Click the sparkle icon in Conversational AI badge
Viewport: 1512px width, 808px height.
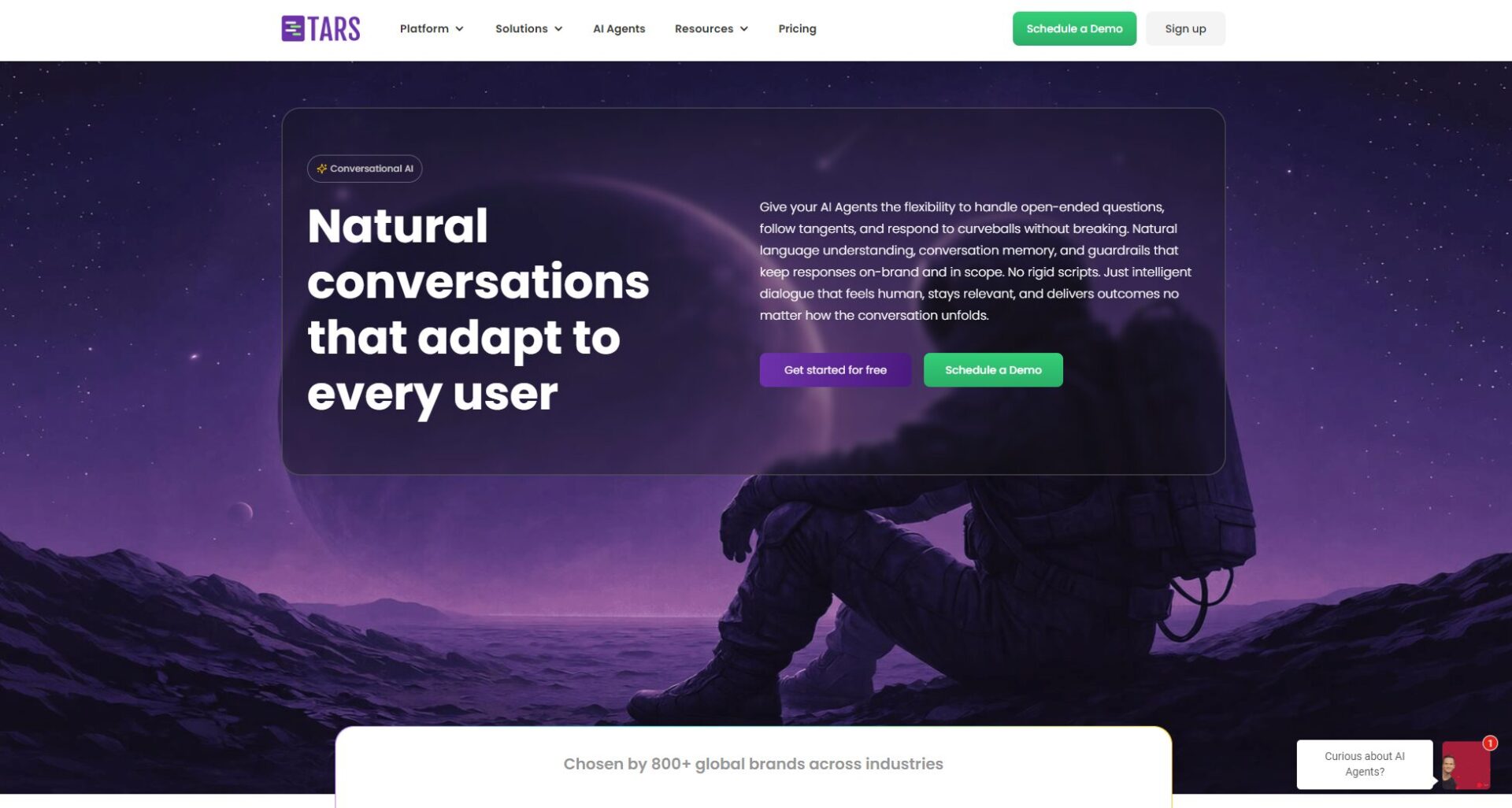point(321,169)
